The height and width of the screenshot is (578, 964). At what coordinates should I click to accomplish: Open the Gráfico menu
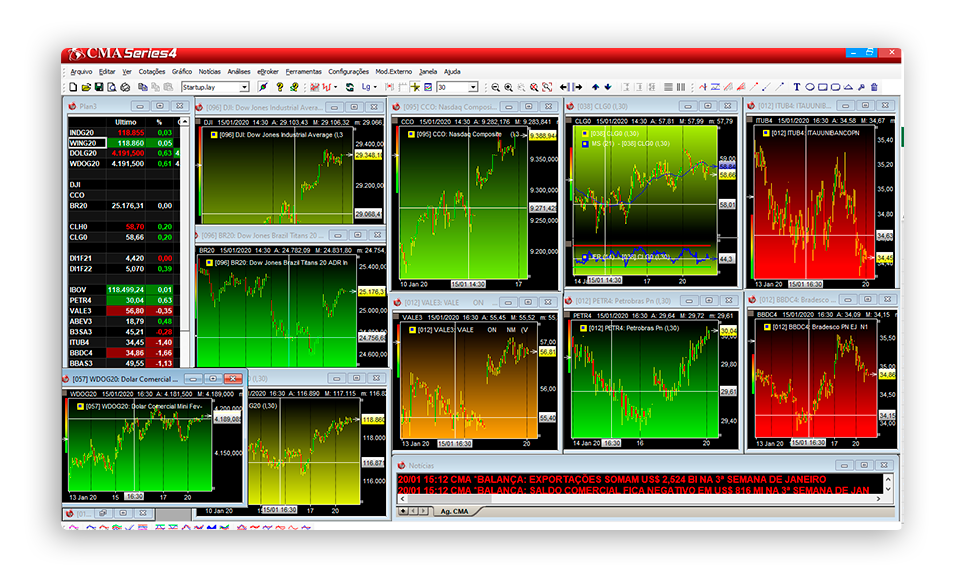182,72
